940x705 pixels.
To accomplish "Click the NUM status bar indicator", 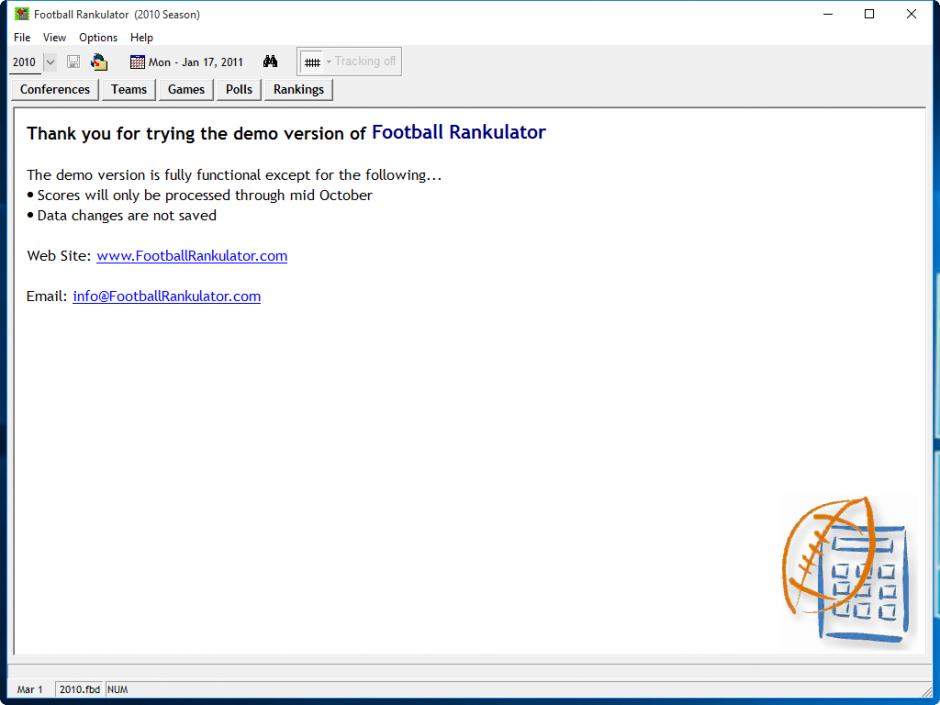I will (x=118, y=689).
